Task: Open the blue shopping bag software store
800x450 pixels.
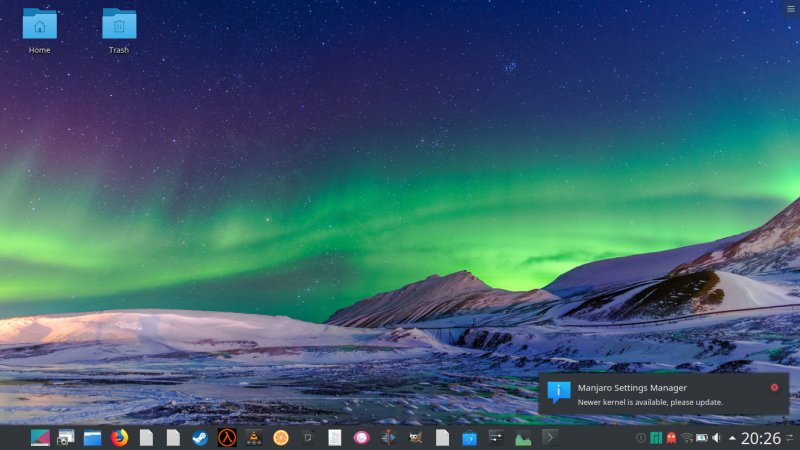Action: [469, 438]
